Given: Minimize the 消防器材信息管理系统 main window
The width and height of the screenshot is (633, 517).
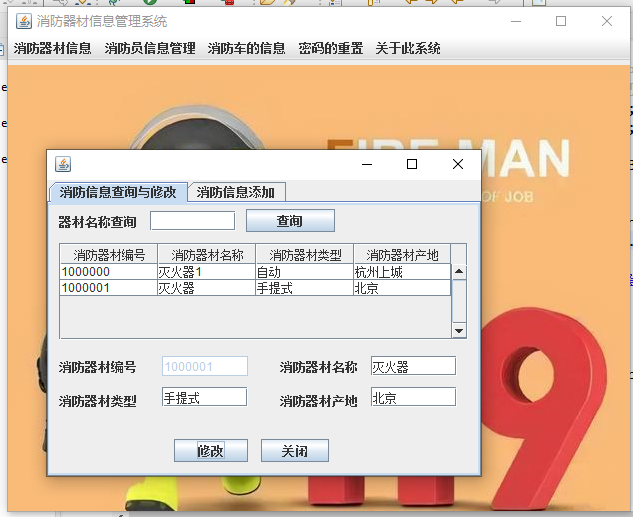Looking at the screenshot, I should (x=516, y=21).
